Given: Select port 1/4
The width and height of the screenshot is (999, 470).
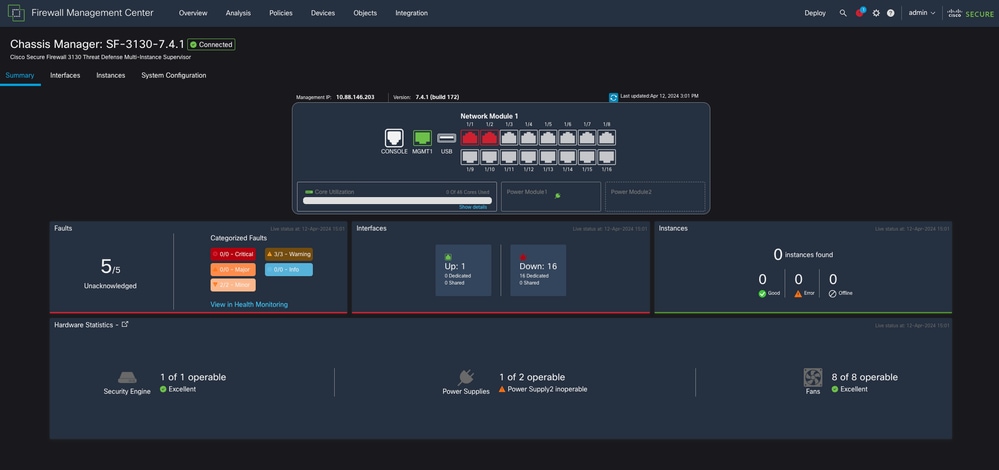Looking at the screenshot, I should coord(529,138).
